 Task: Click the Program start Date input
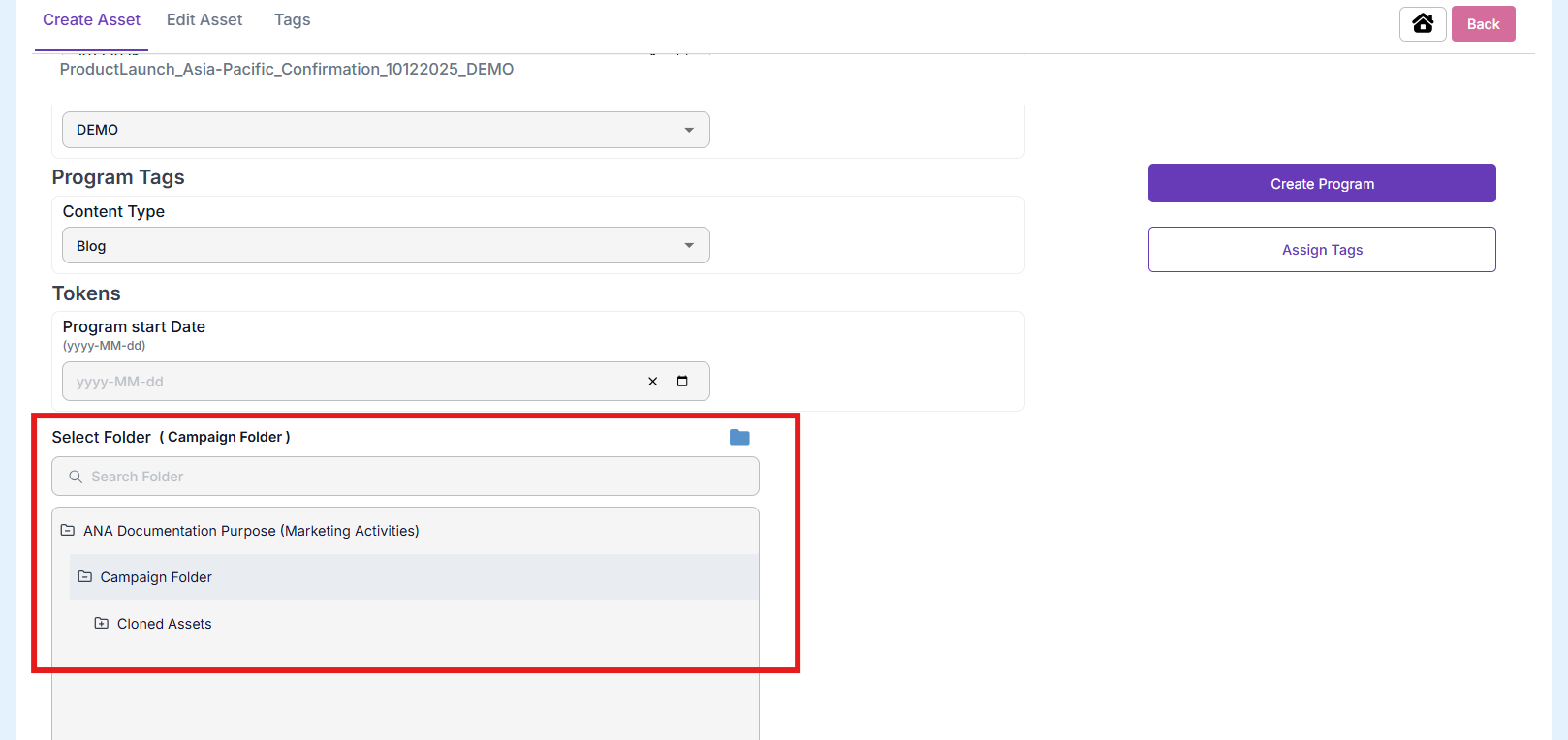click(x=349, y=382)
